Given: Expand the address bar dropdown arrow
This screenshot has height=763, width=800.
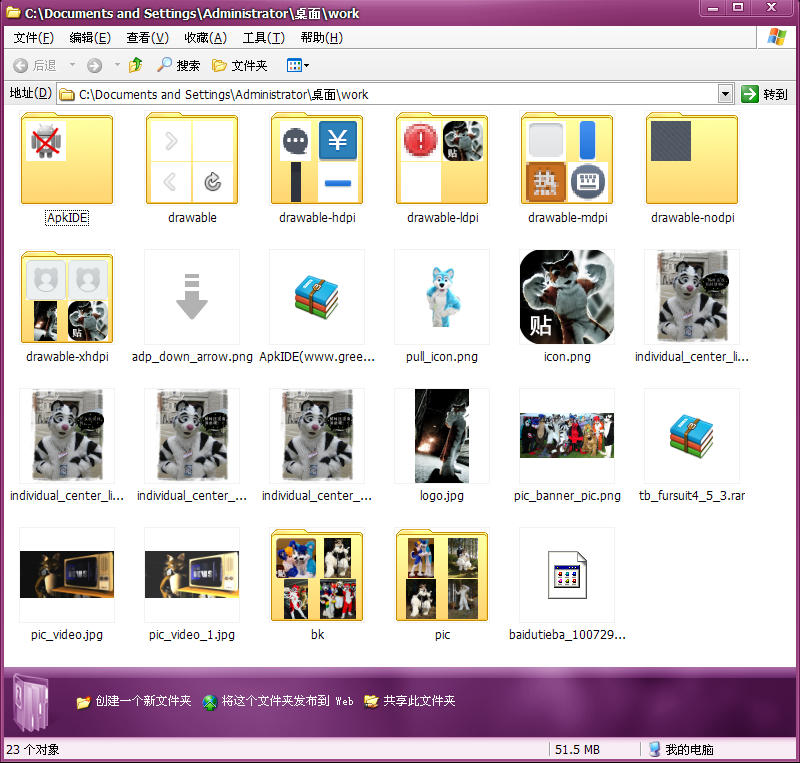Looking at the screenshot, I should pyautogui.click(x=726, y=94).
